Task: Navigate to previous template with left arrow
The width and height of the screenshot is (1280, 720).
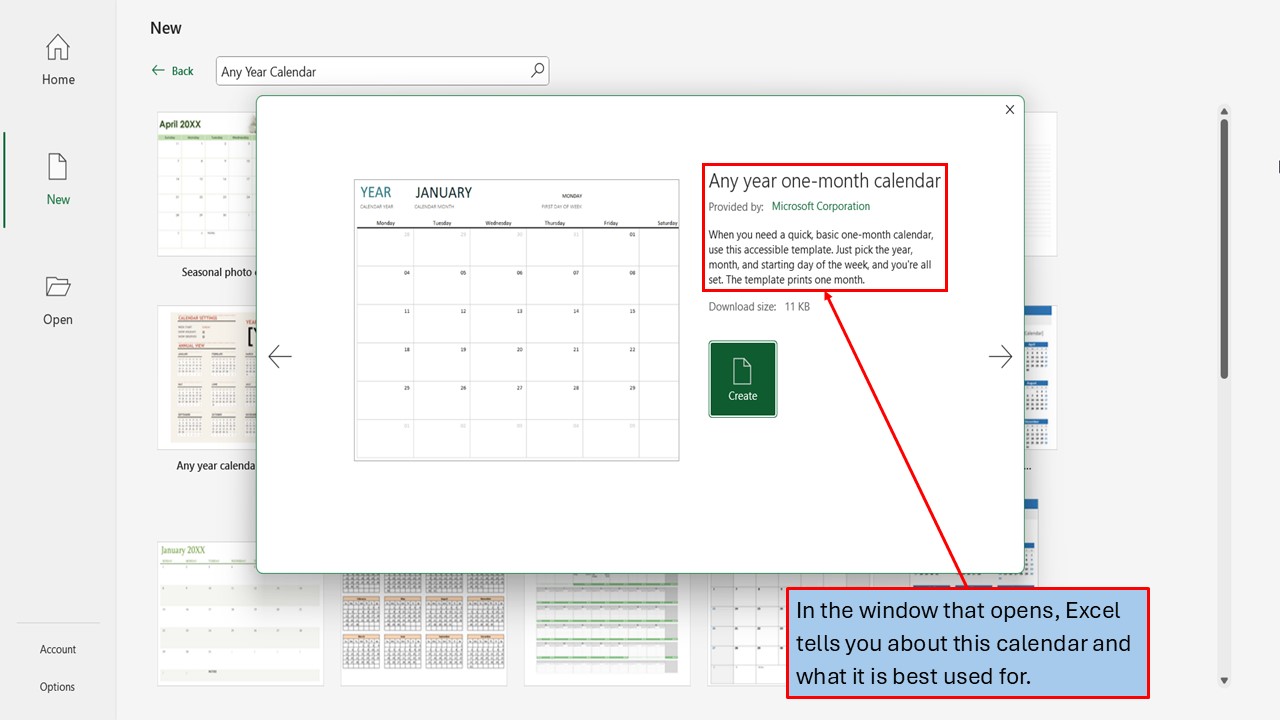Action: [280, 356]
